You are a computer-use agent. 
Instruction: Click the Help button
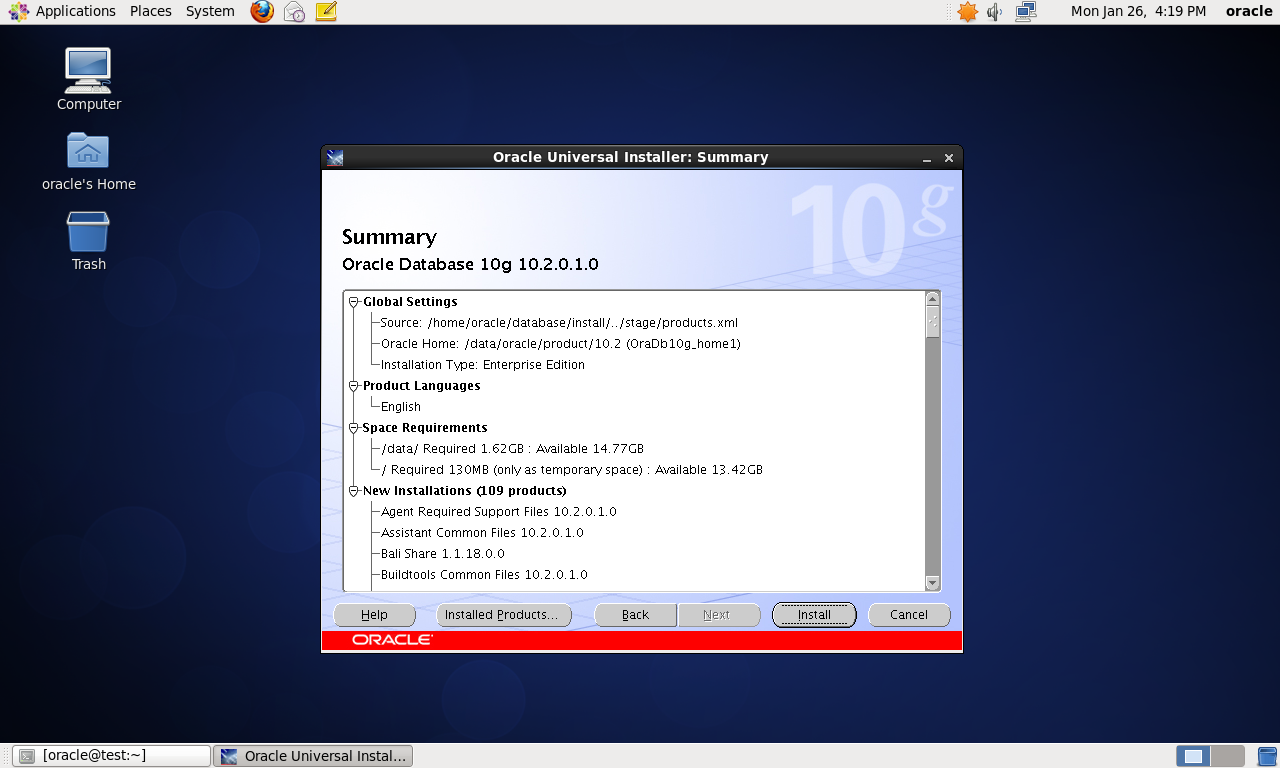[374, 615]
